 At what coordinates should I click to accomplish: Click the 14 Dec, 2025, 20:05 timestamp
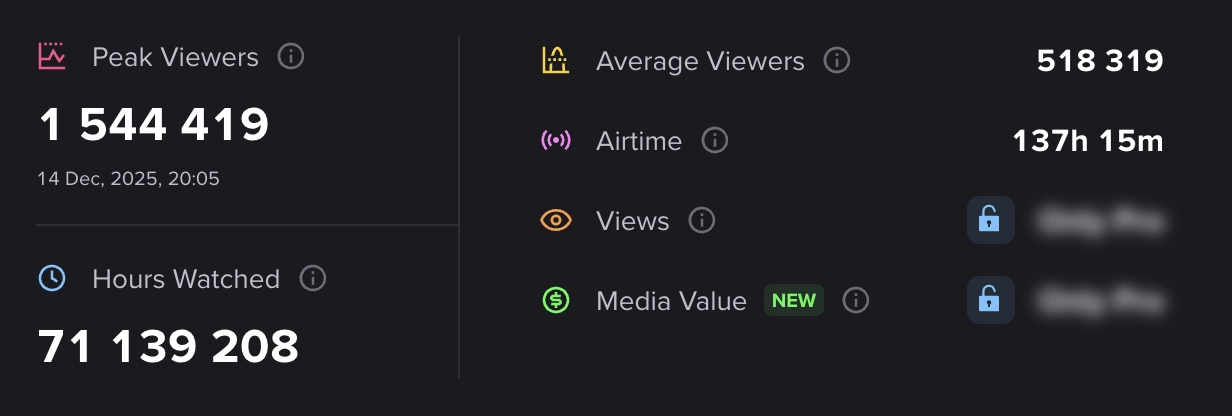129,179
